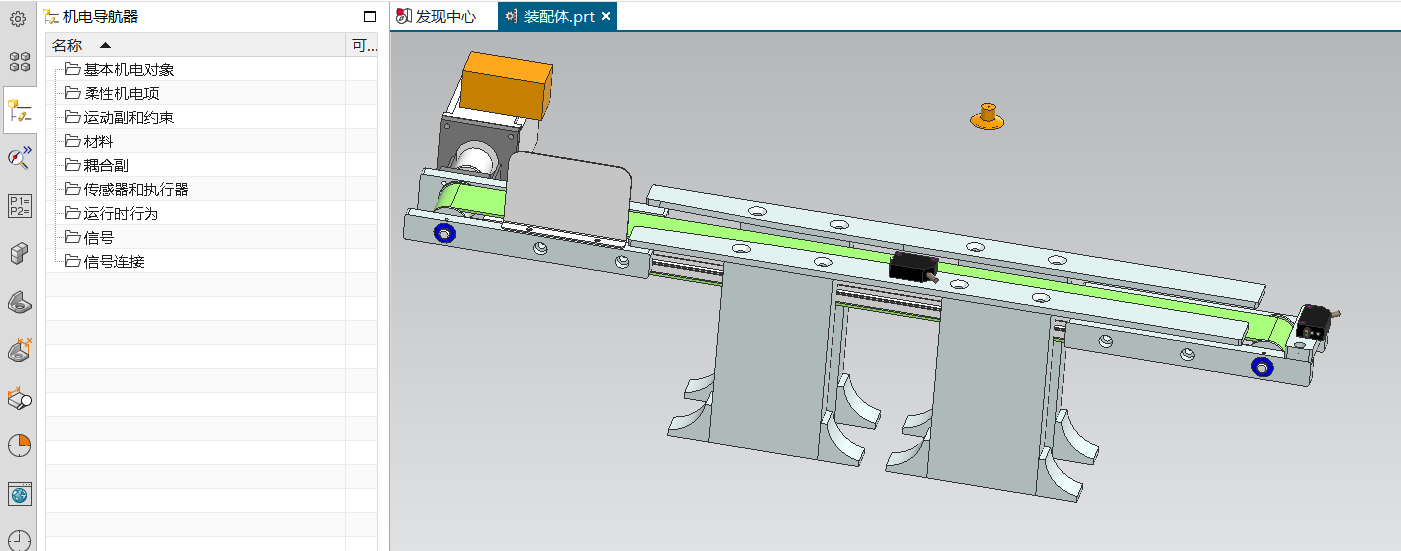Click the orange box on the conveyor model
Image resolution: width=1401 pixels, height=551 pixels.
coord(507,87)
